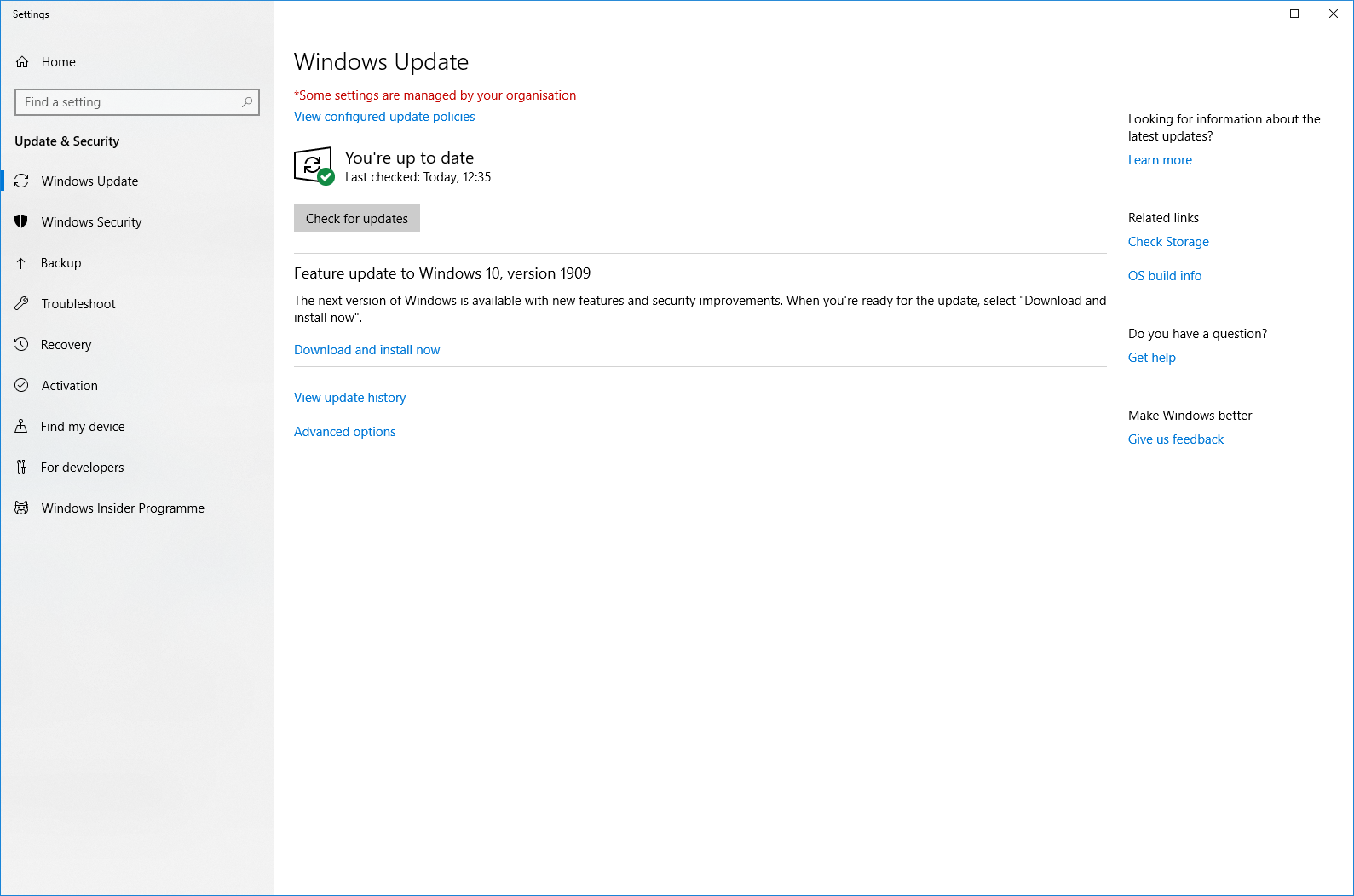Go back to Settings Home

pyautogui.click(x=136, y=62)
